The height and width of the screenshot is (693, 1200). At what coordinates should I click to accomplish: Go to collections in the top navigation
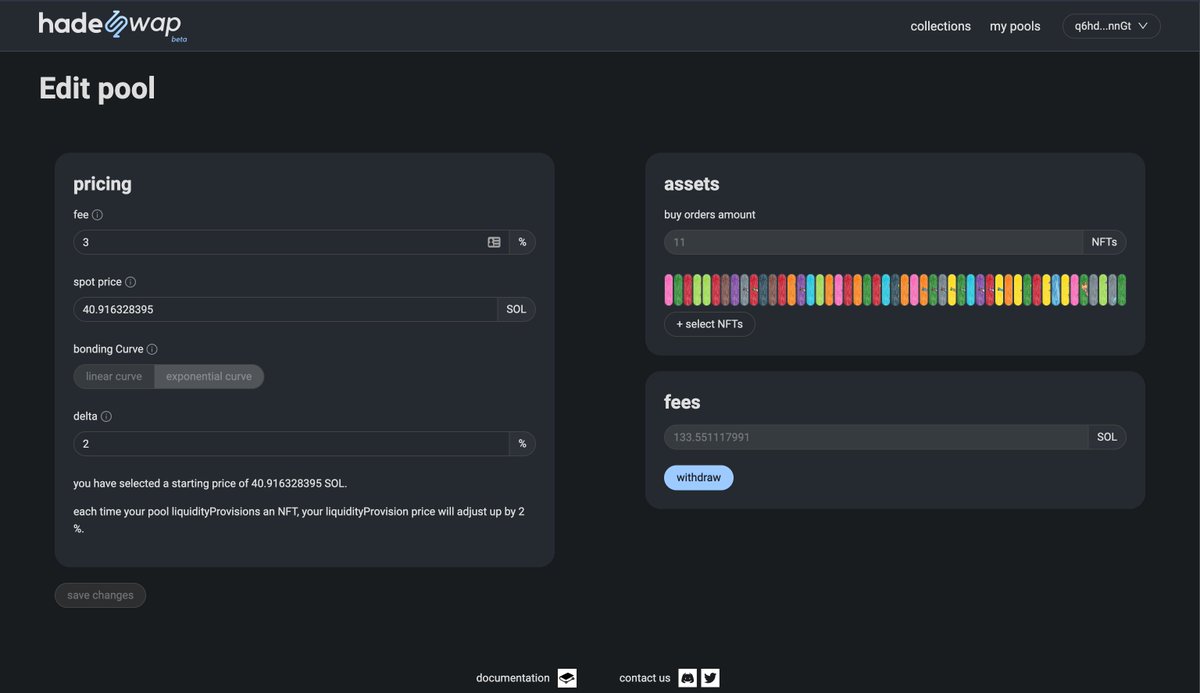click(940, 26)
